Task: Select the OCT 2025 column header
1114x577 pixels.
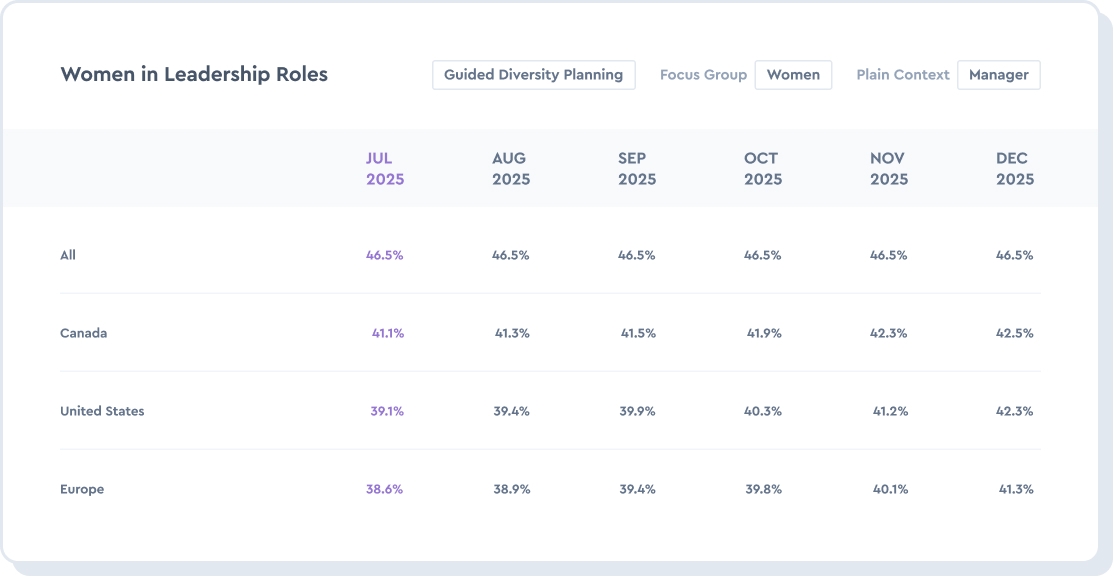Action: pyautogui.click(x=763, y=169)
